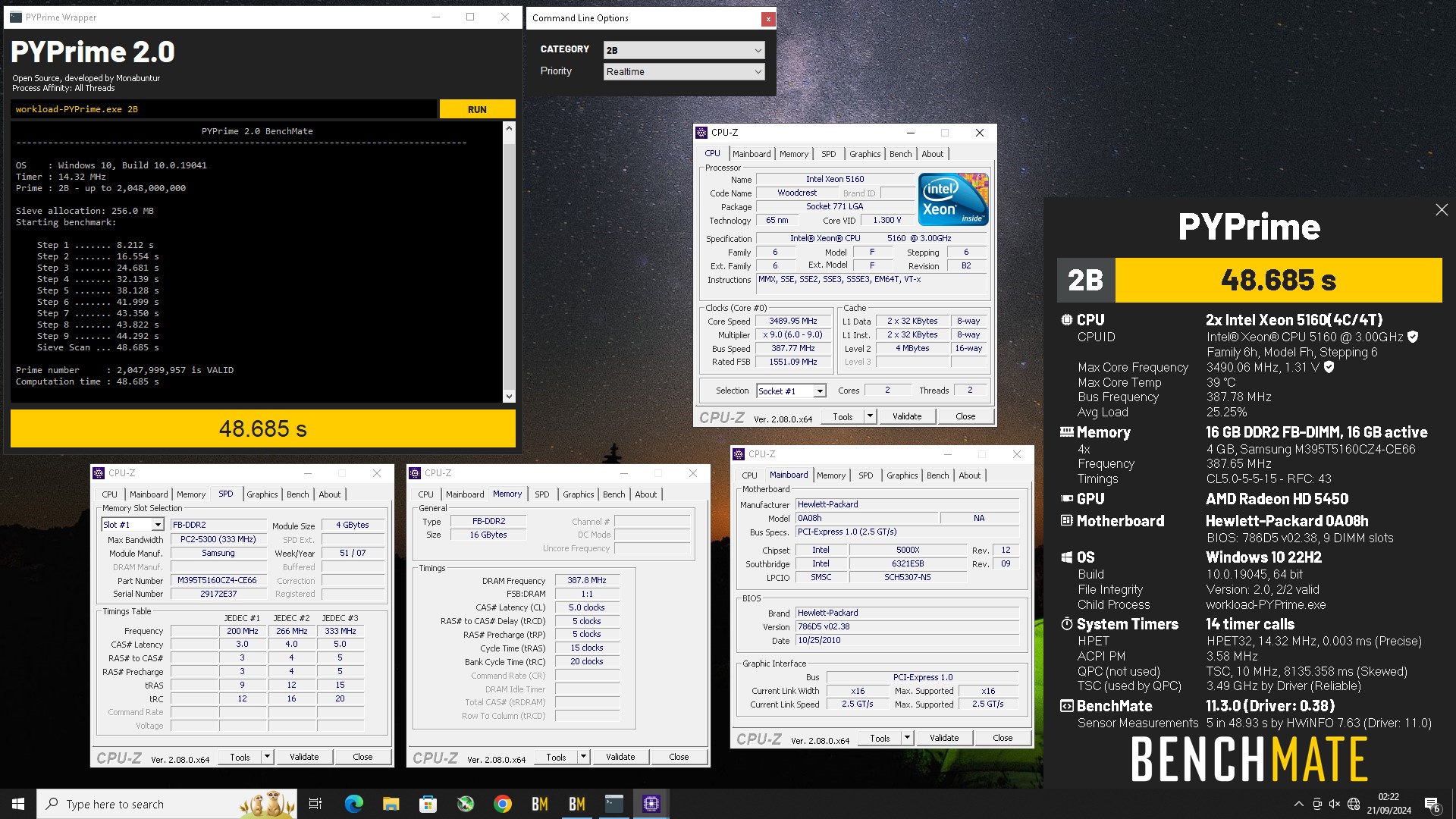Click the PYPrime console vertical scrollbar
The width and height of the screenshot is (1456, 819).
pos(509,262)
